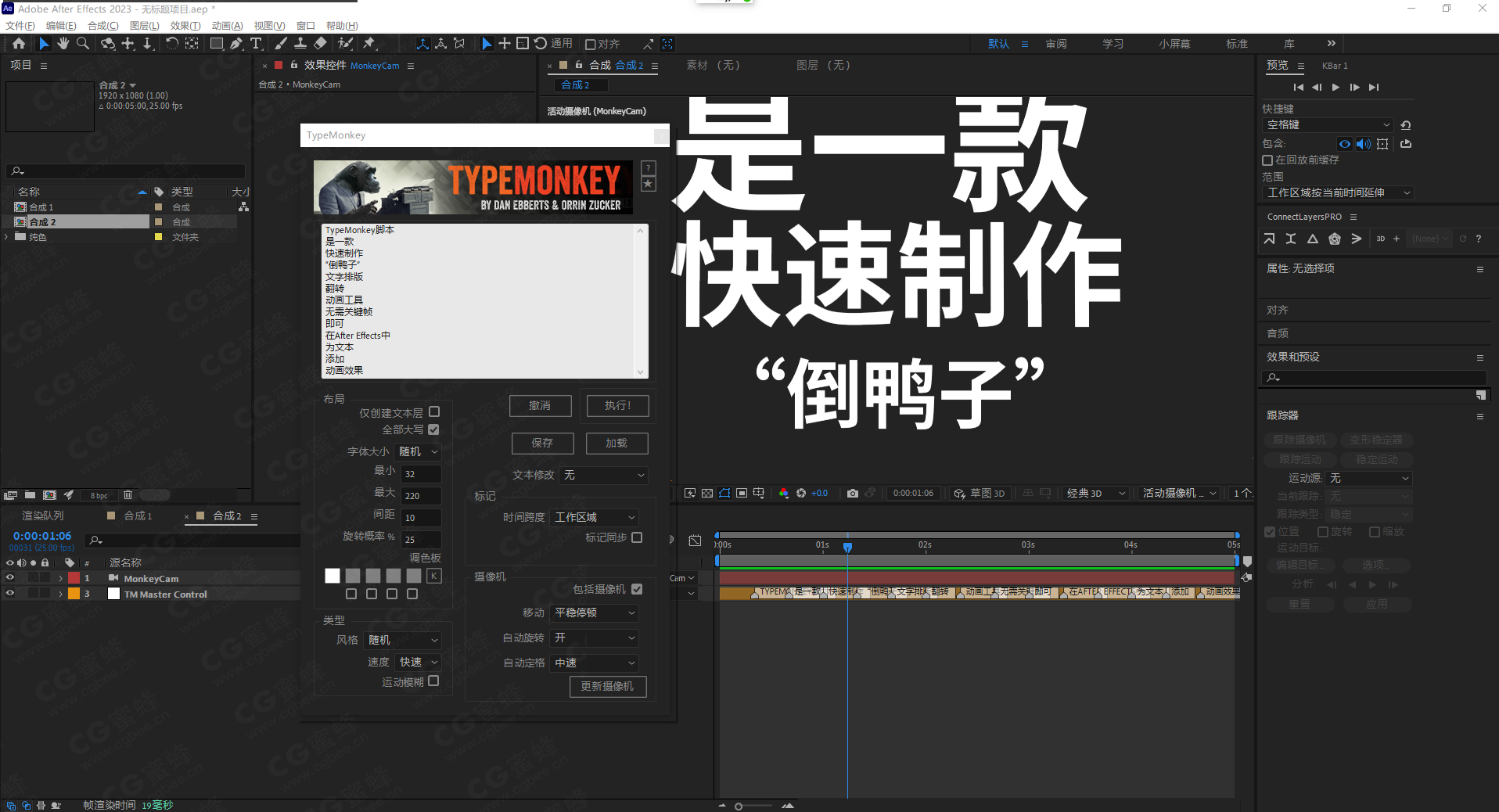
Task: Switch to the 渲染队列 tab
Action: [43, 516]
